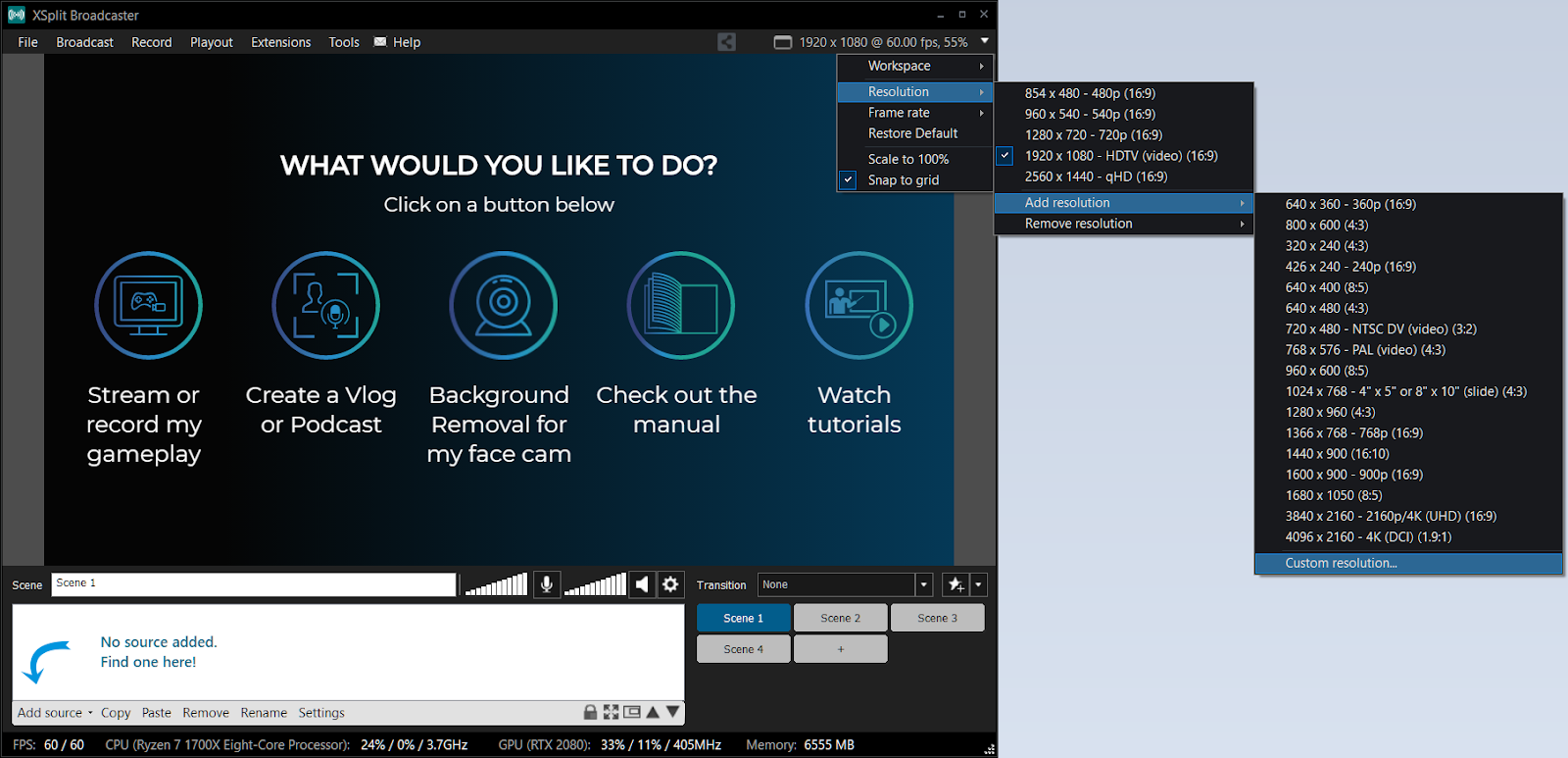The width and height of the screenshot is (1568, 758).
Task: Select Custom resolution... option
Action: click(x=1408, y=563)
